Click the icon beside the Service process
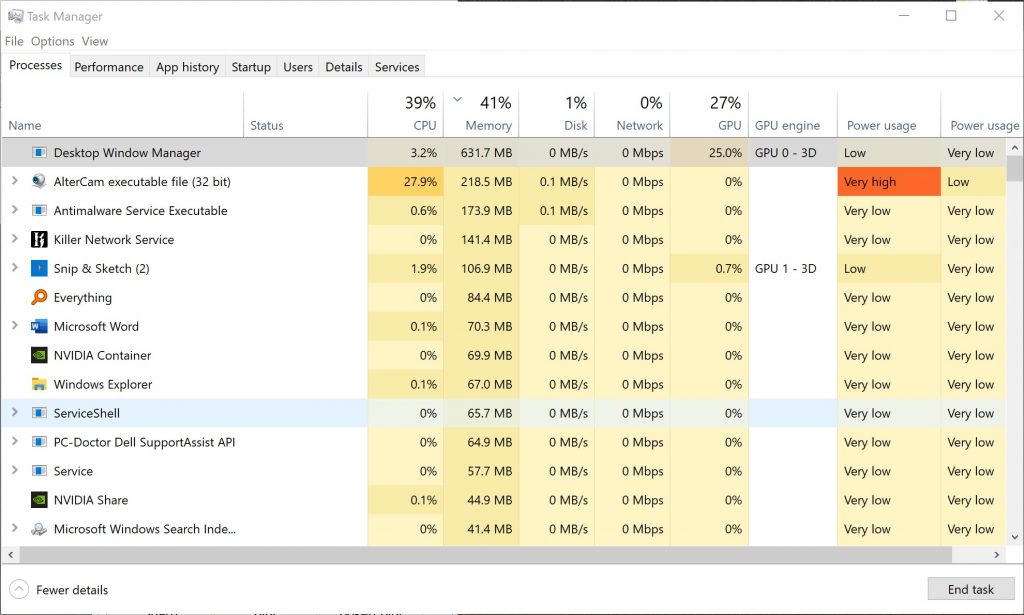 pos(39,471)
